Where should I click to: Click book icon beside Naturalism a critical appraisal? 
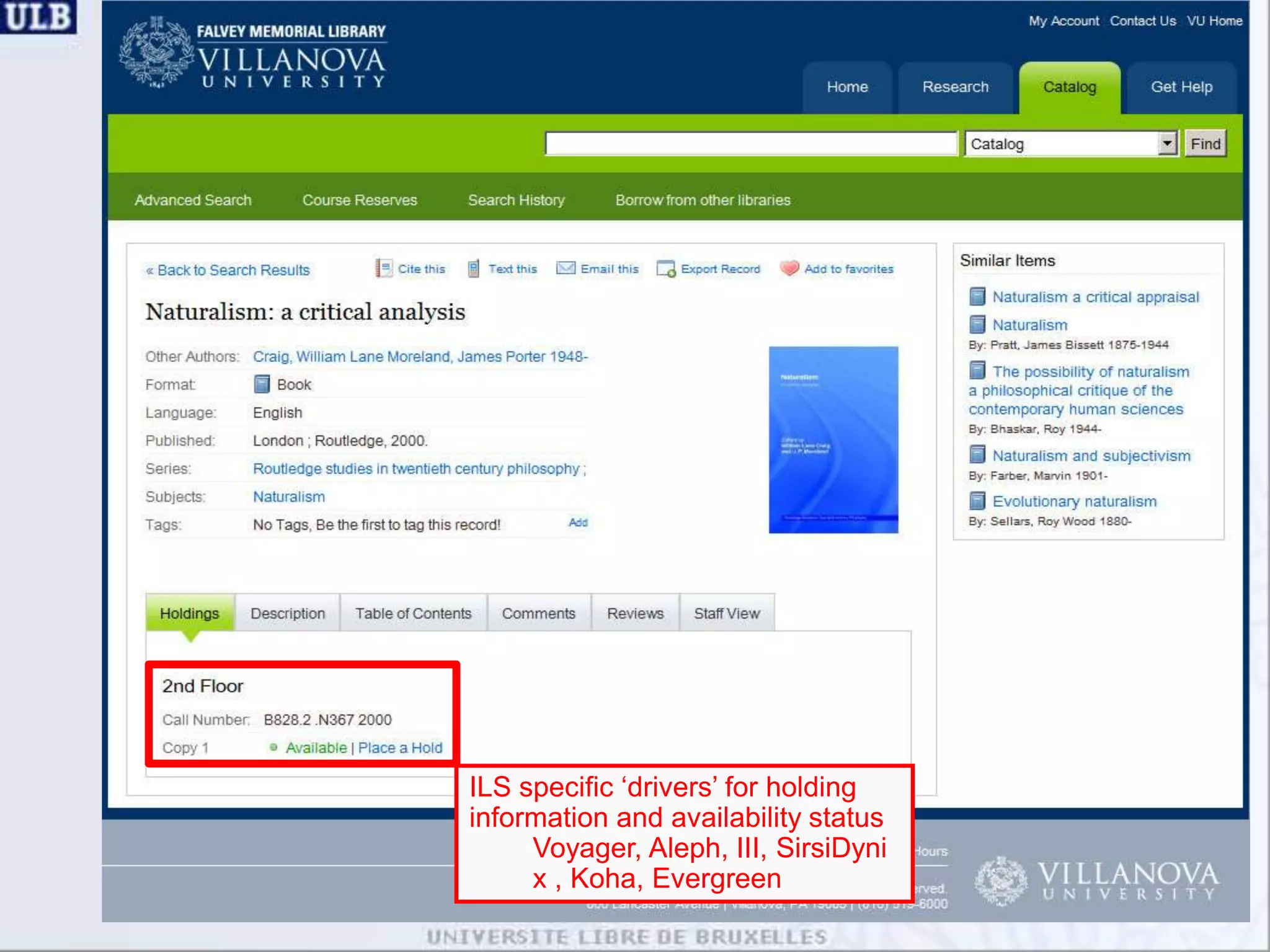(x=977, y=296)
